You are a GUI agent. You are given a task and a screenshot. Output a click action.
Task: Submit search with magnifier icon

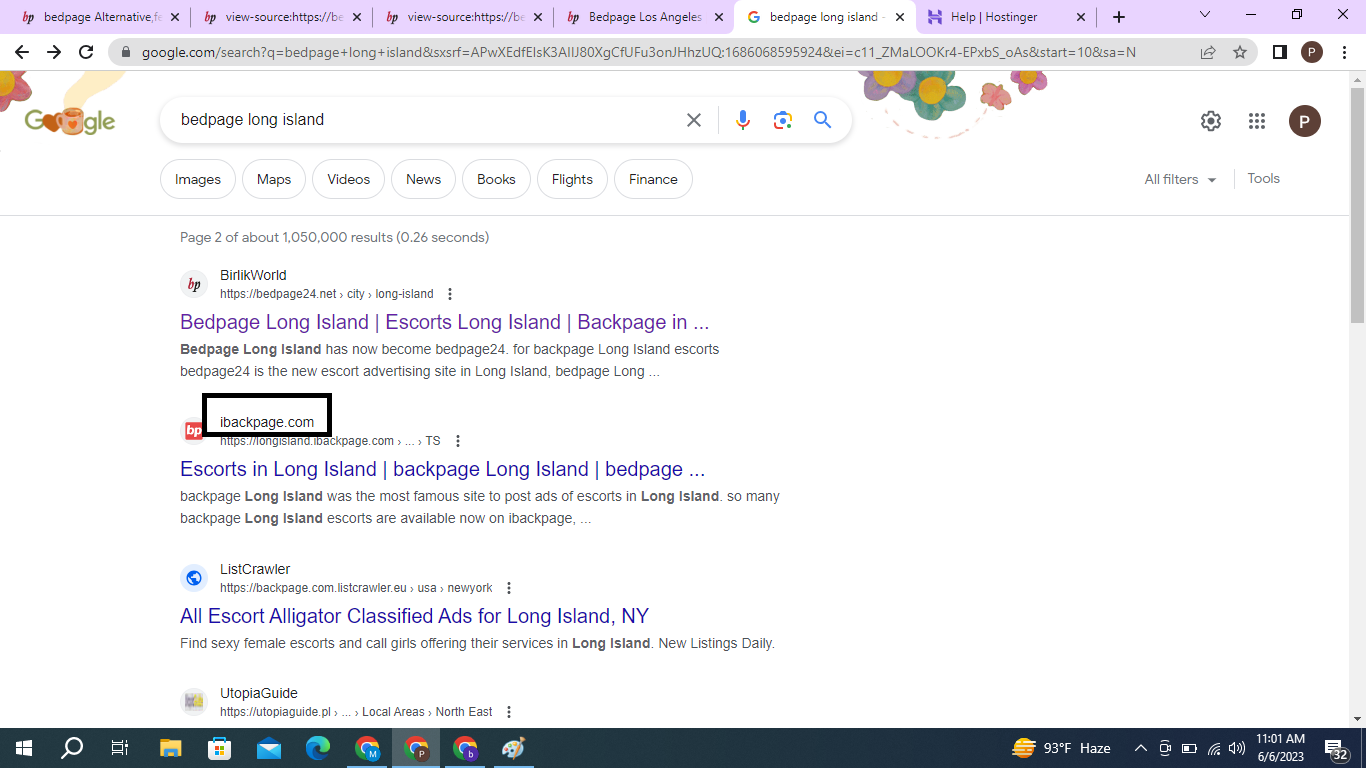coord(823,120)
